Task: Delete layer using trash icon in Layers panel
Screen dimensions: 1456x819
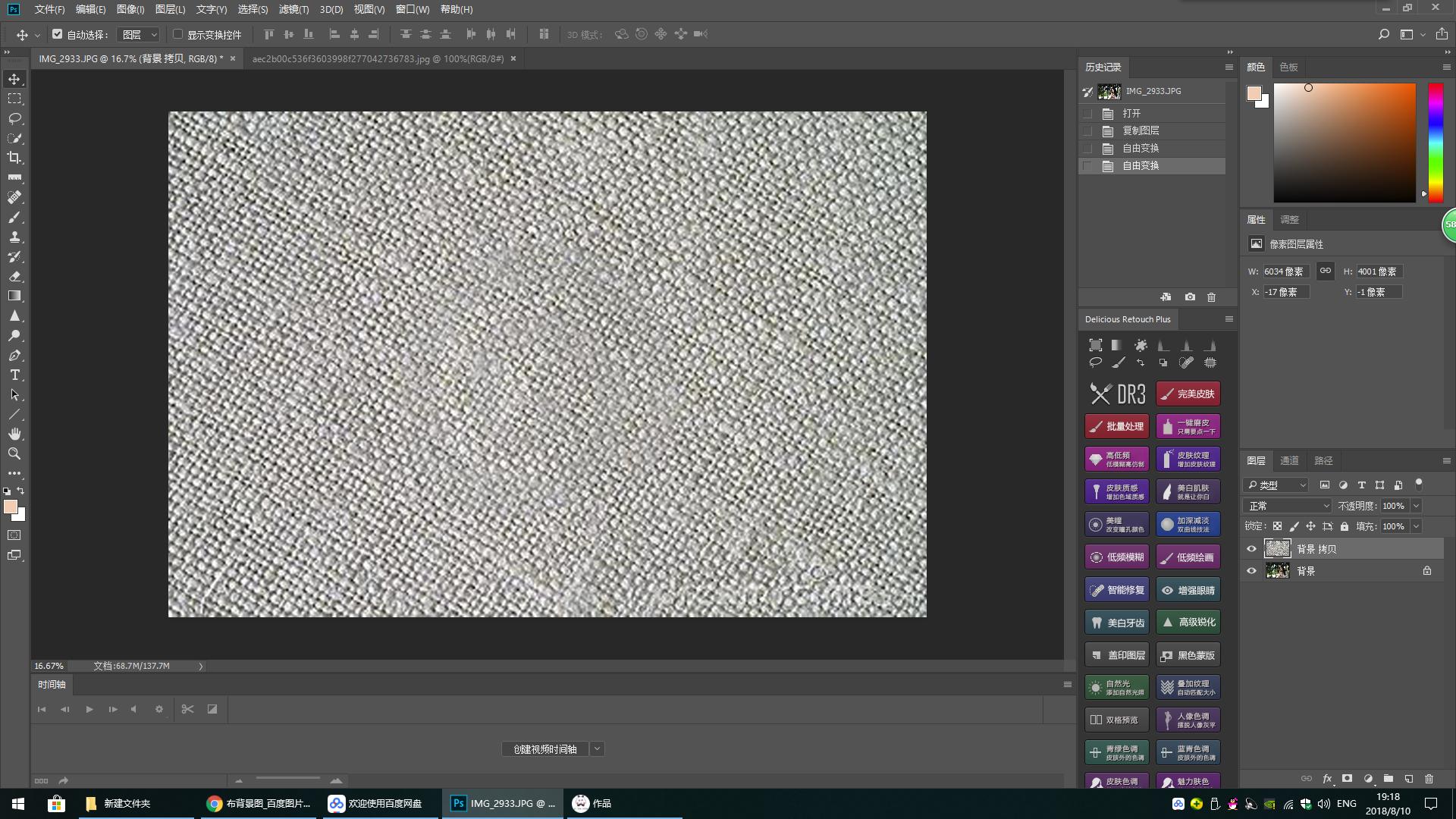Action: [1429, 779]
